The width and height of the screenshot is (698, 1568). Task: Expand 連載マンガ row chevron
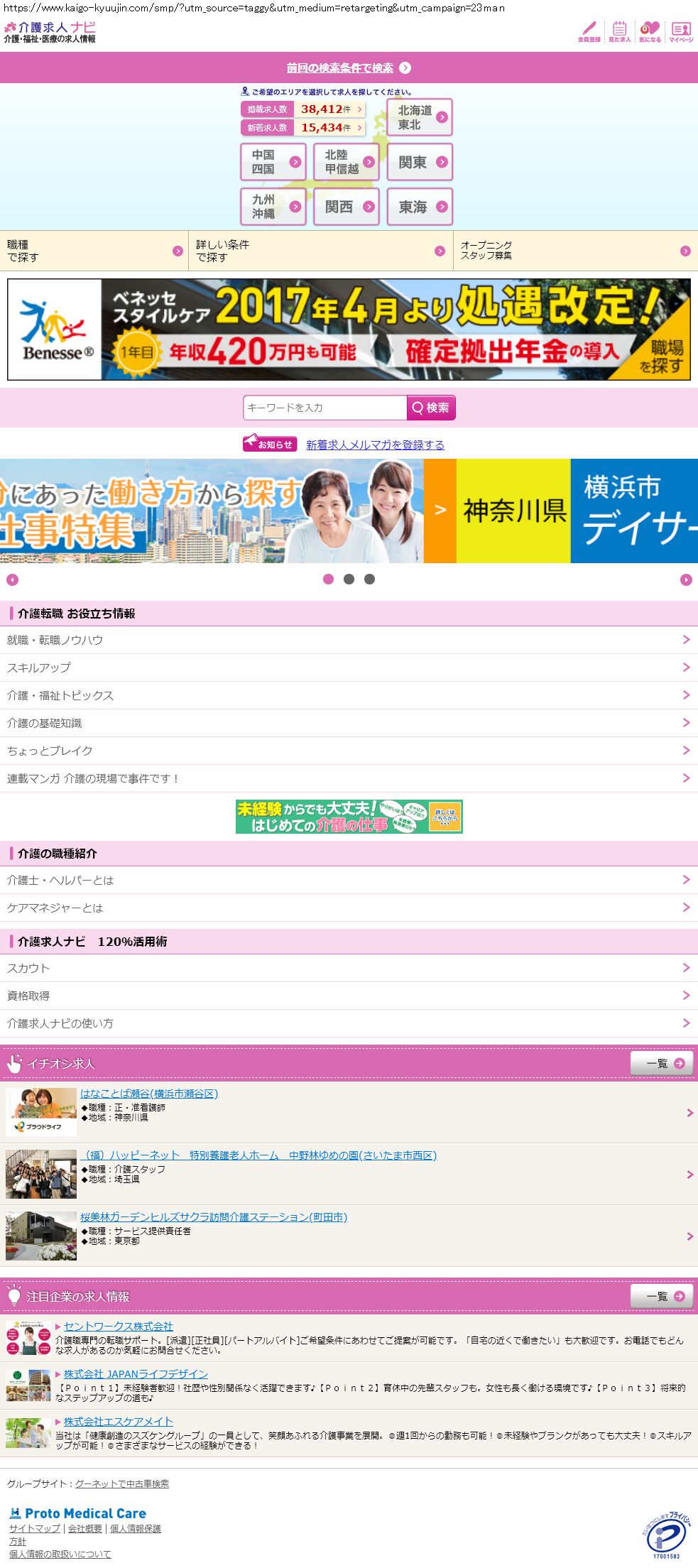tap(686, 778)
